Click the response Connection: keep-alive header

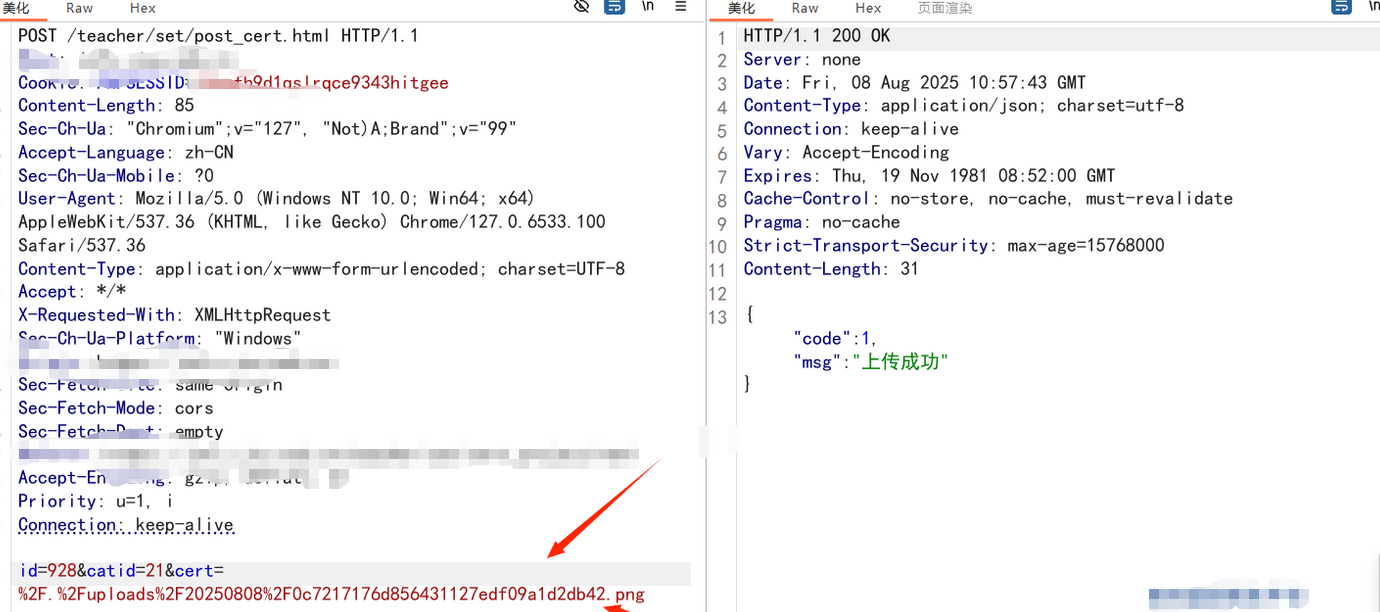coord(851,129)
